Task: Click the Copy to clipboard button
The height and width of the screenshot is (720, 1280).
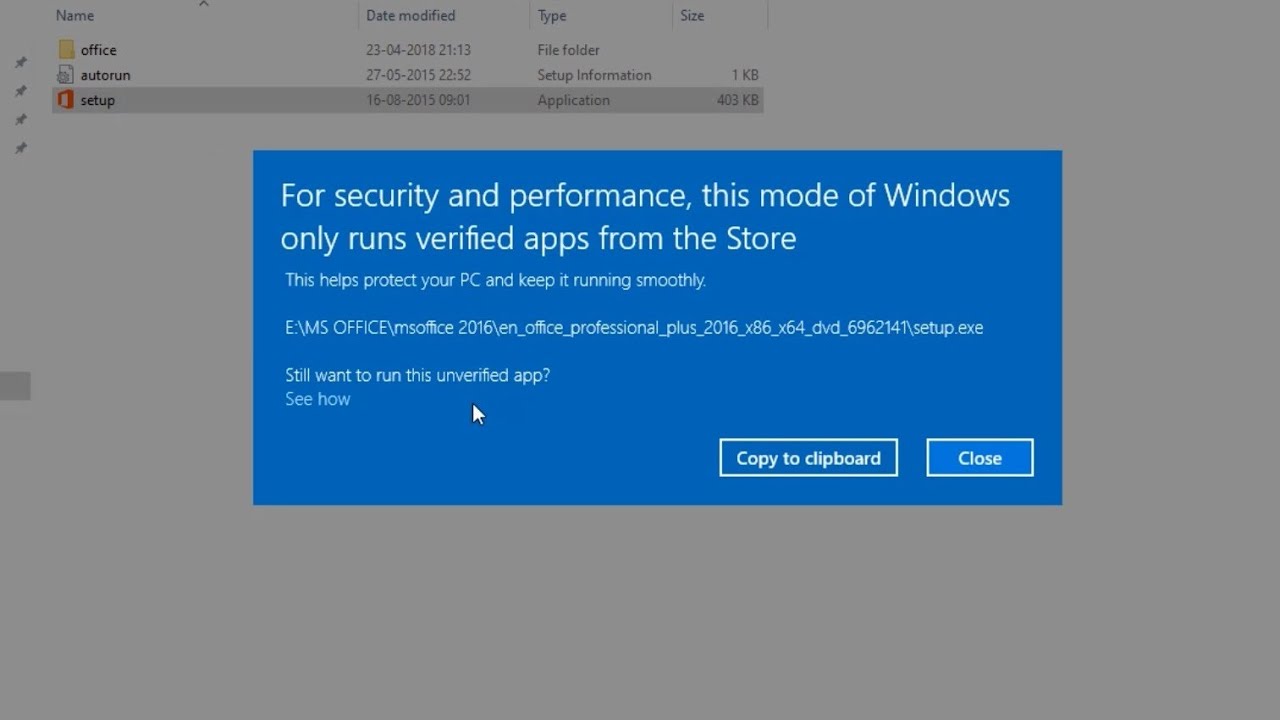Action: pos(808,458)
